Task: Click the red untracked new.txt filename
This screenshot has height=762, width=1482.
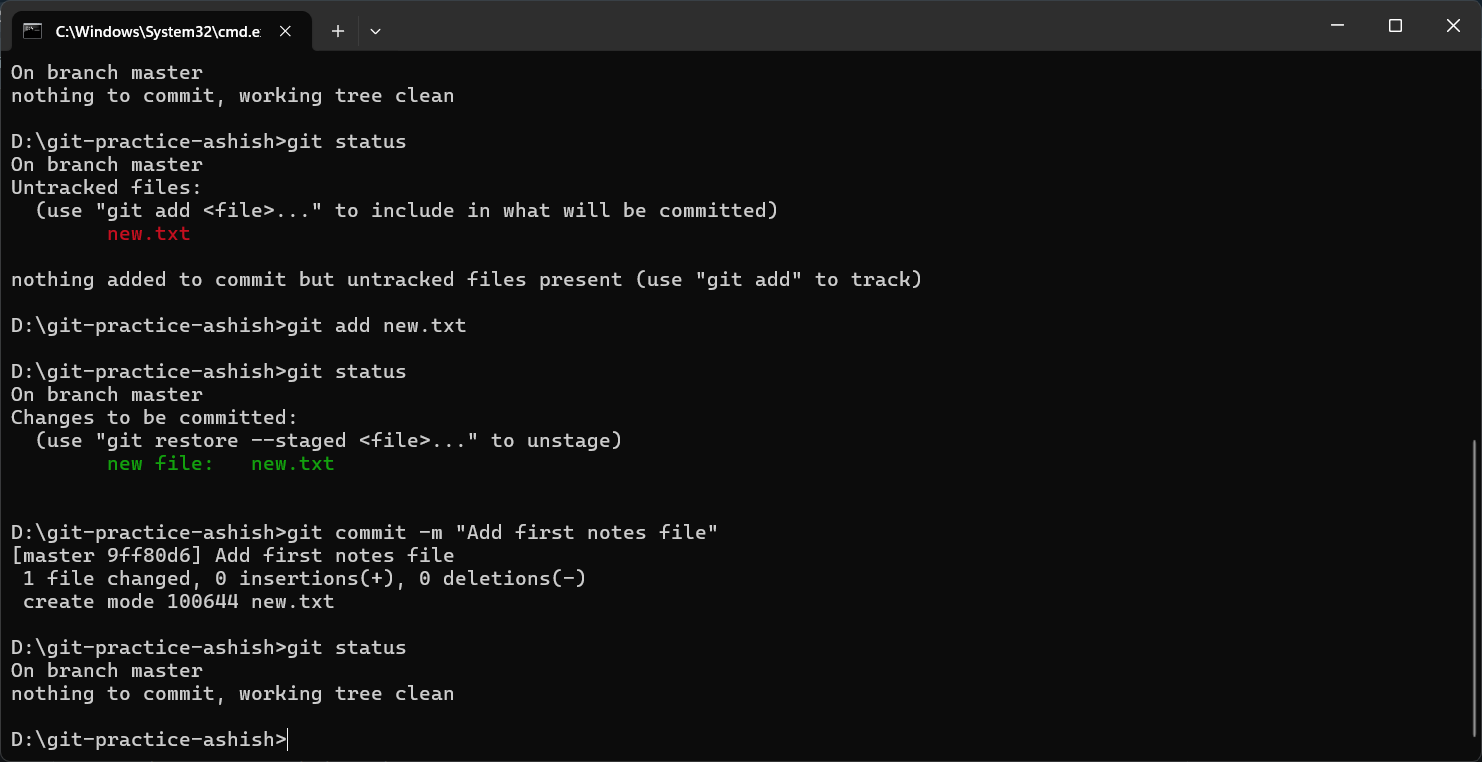Action: 148,234
